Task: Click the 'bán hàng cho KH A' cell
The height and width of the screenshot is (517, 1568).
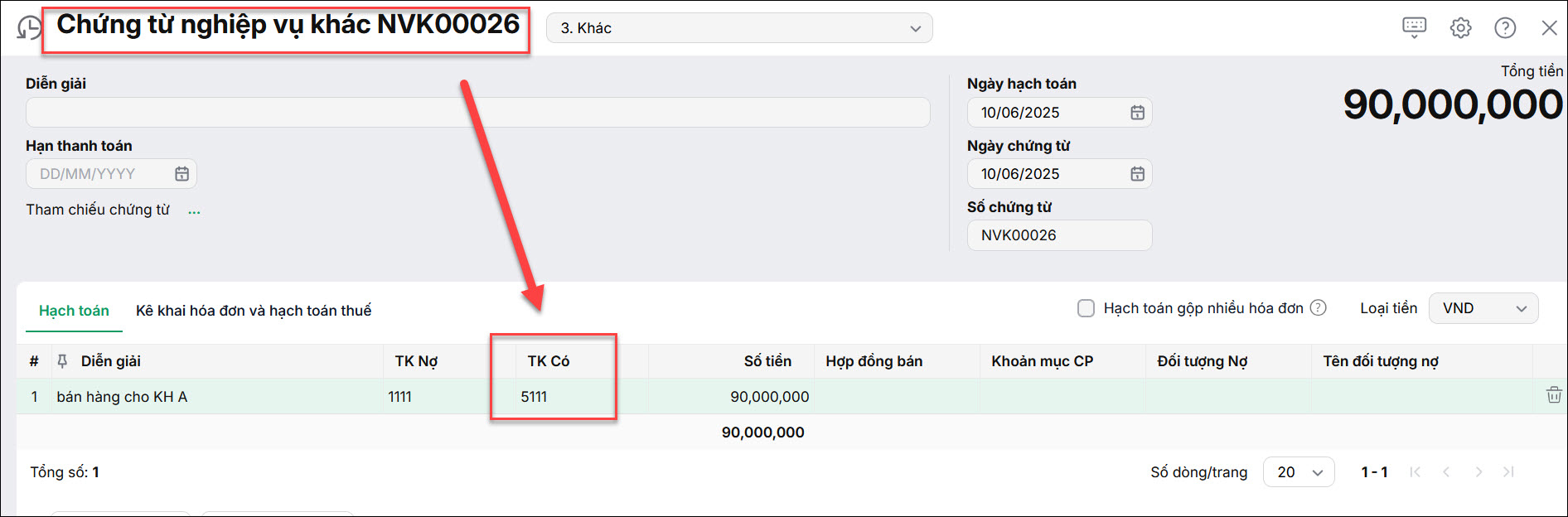Action: coord(217,397)
